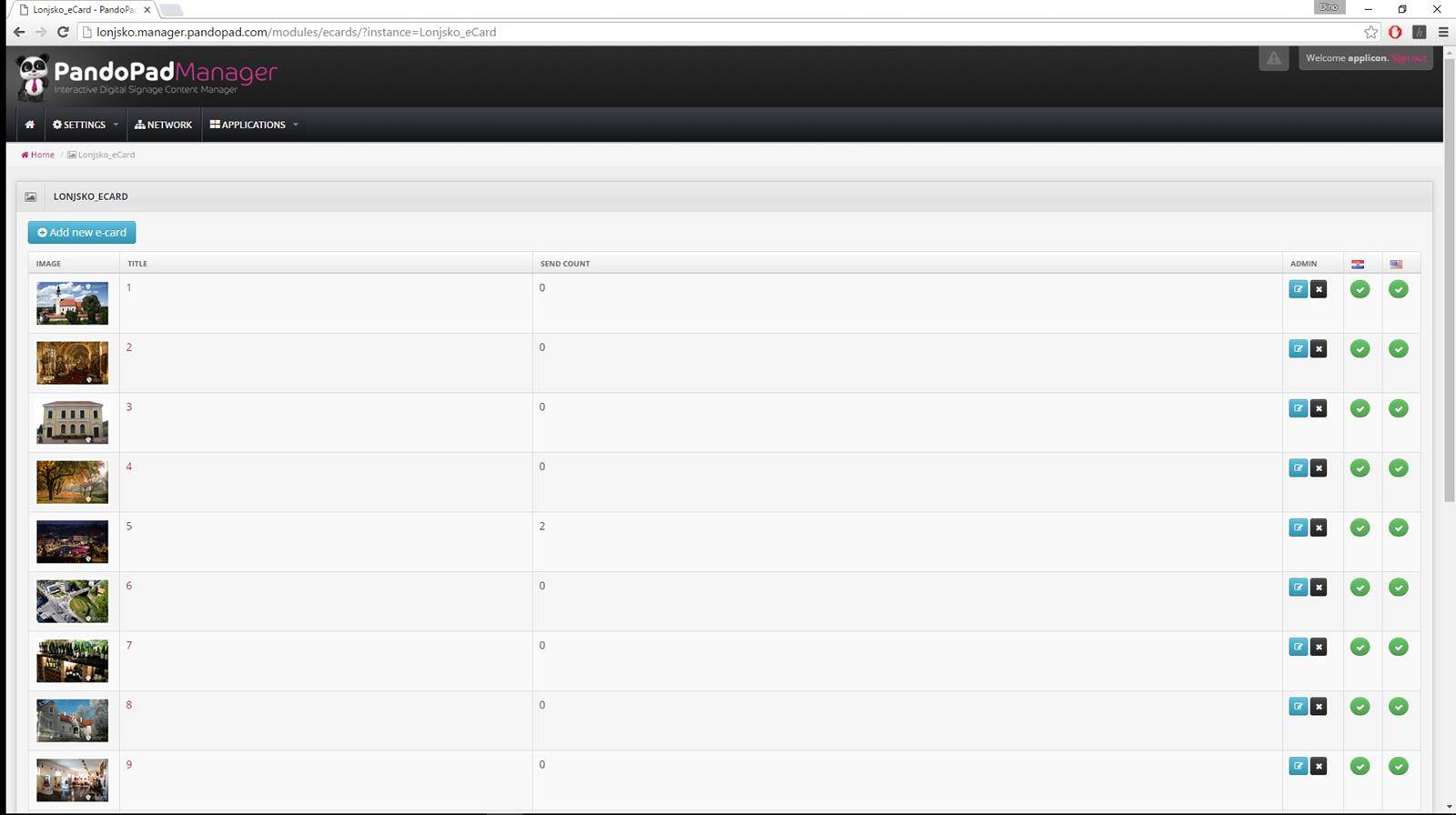Expand the Settings dropdown menu
The height and width of the screenshot is (815, 1456).
(x=86, y=125)
